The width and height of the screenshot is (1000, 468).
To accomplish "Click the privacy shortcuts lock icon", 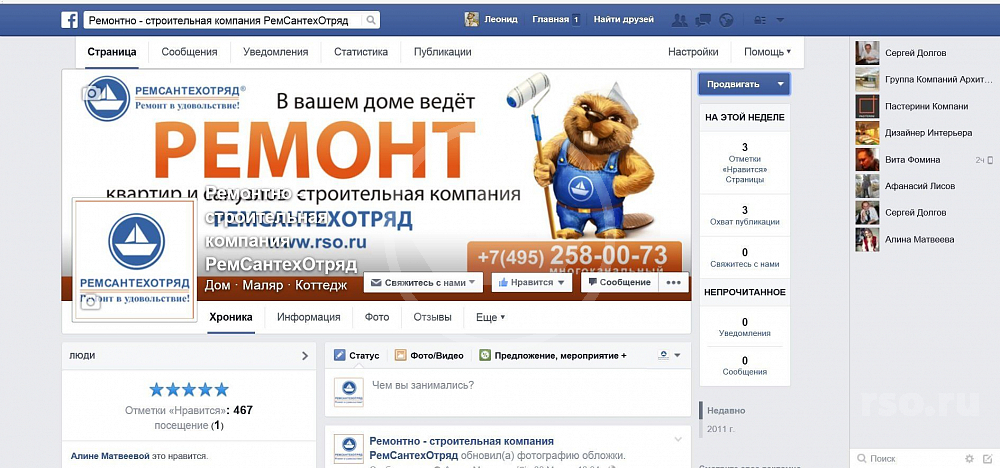I will [x=760, y=20].
